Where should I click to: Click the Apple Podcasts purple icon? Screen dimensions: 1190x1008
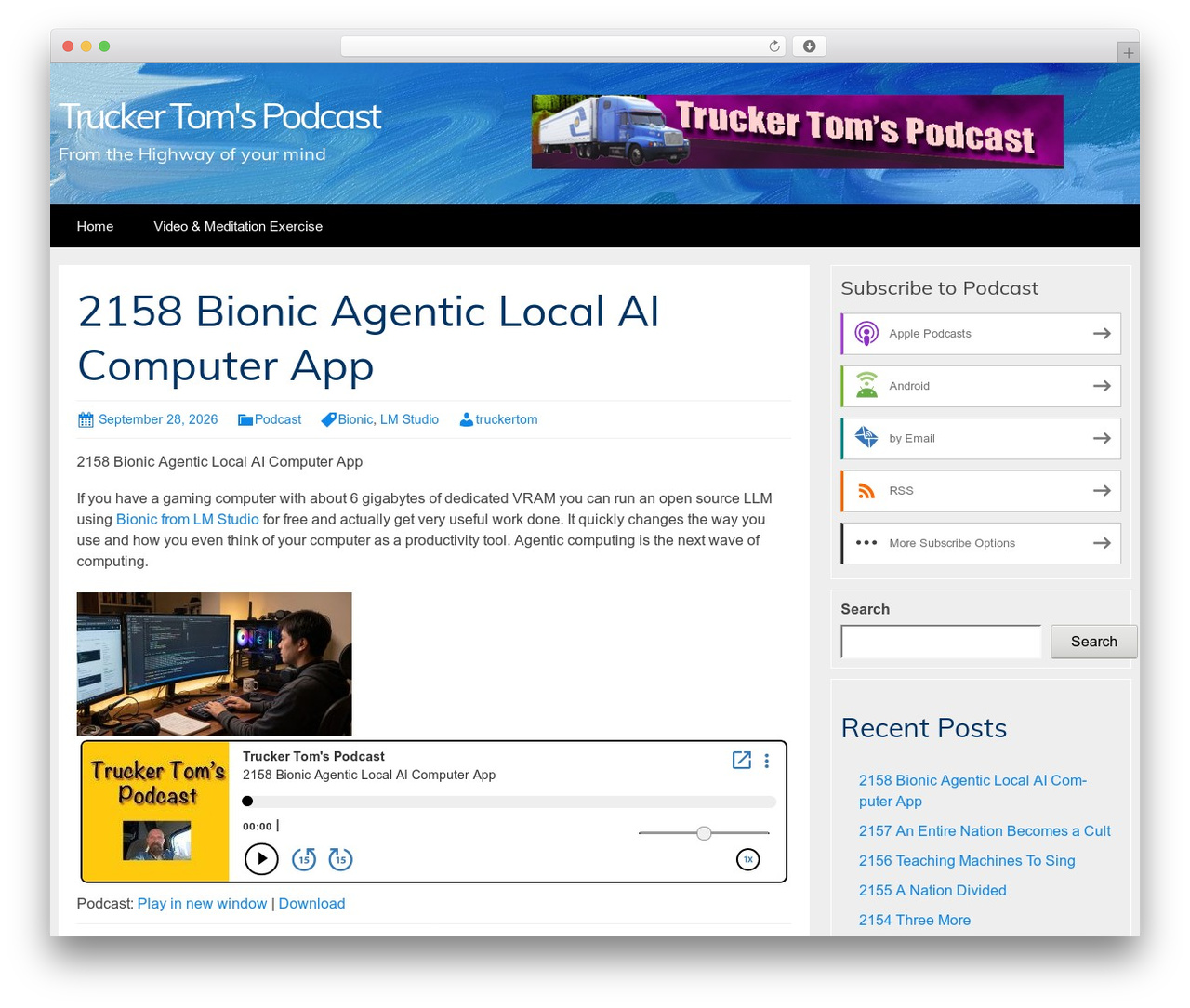(x=866, y=334)
